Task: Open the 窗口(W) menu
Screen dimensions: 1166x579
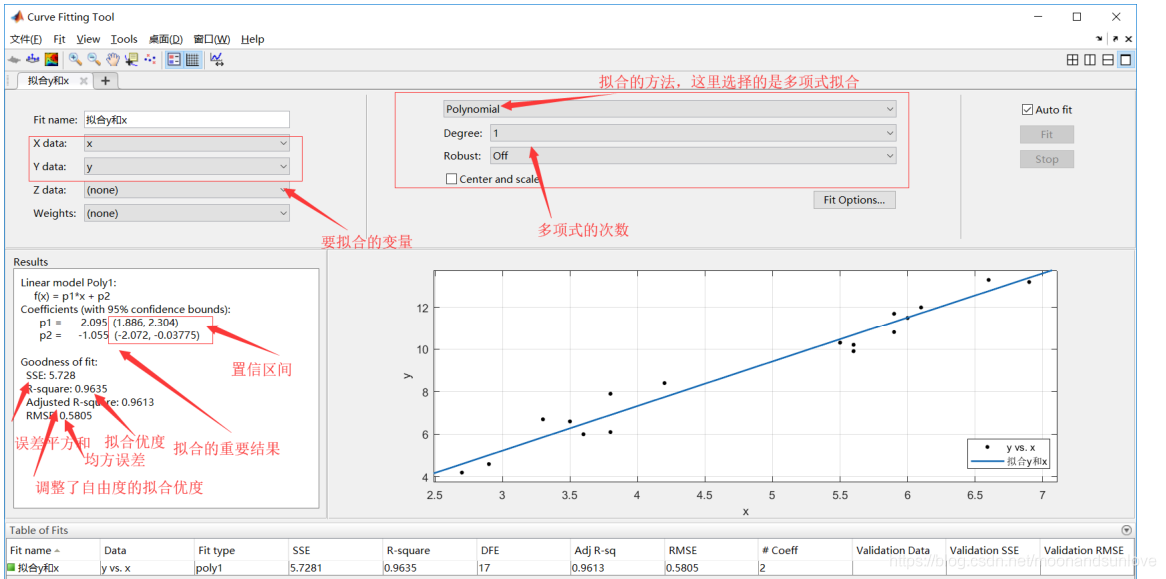Action: [x=212, y=39]
